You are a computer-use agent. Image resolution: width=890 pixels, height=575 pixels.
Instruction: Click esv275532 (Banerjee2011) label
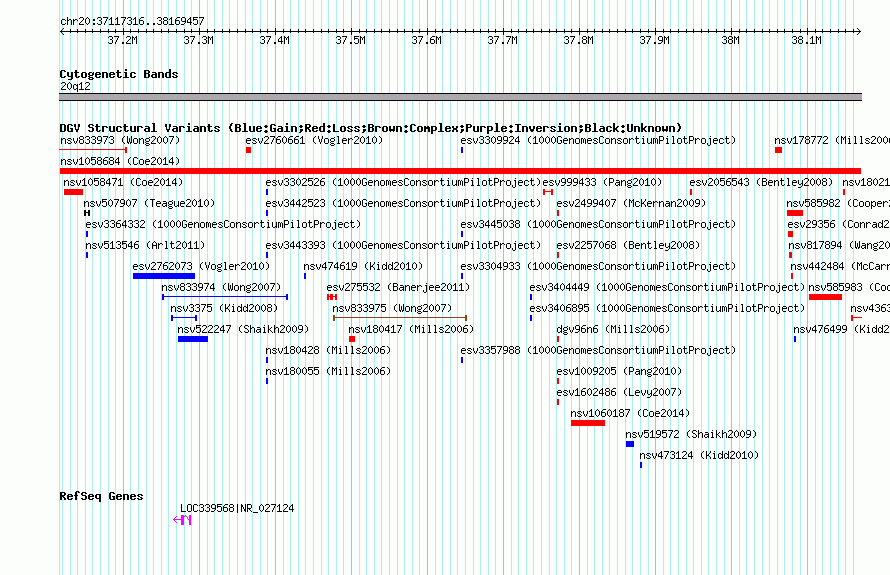click(x=398, y=287)
